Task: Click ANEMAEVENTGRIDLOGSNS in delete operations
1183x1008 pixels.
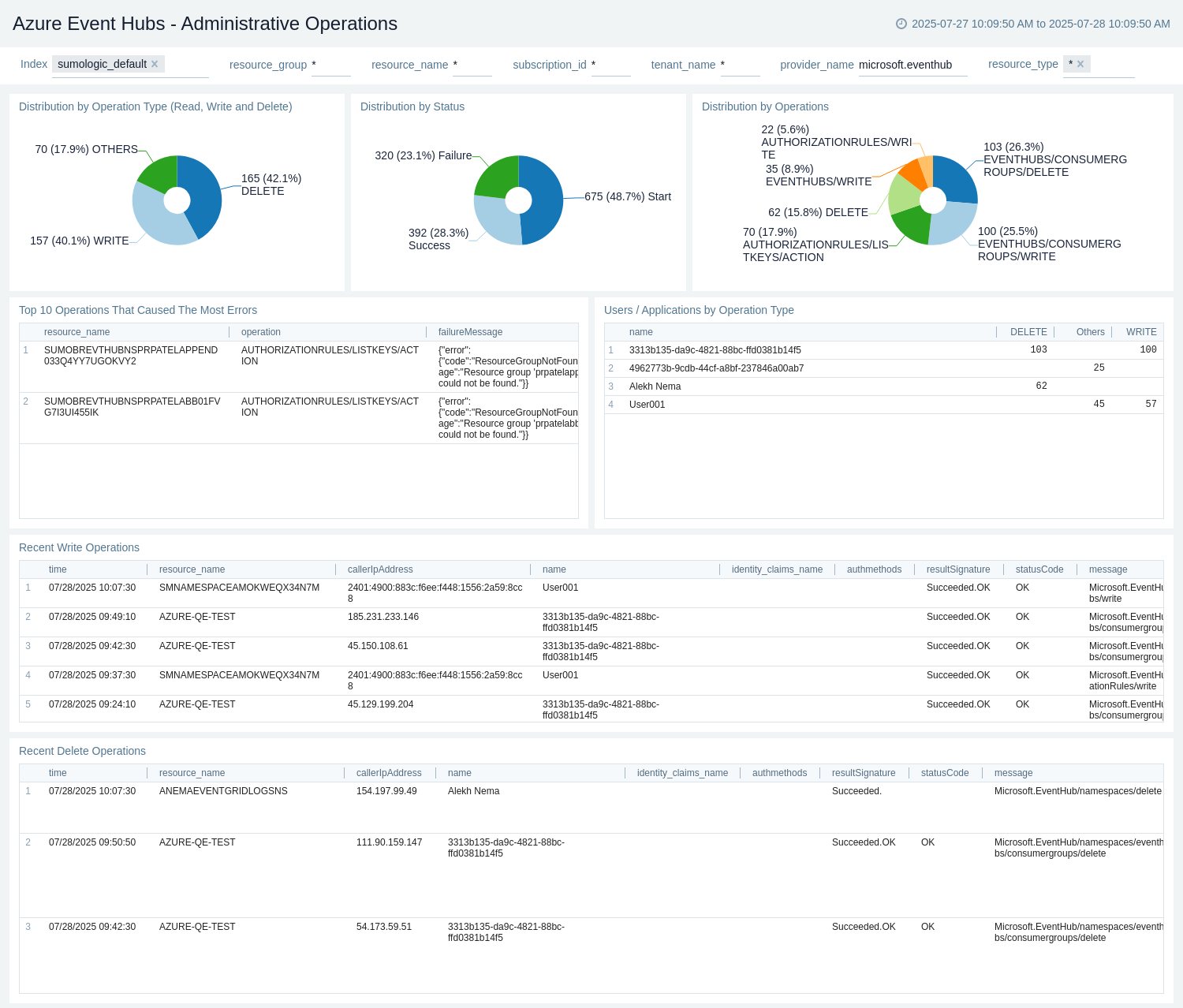Action: click(x=223, y=791)
